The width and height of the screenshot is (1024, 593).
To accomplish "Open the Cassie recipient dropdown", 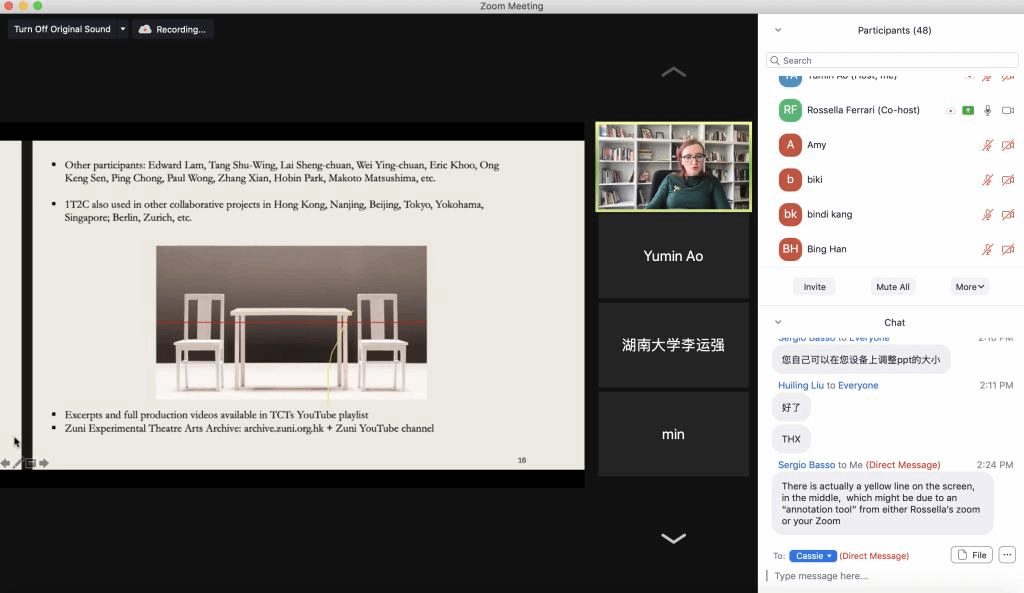I will coord(812,556).
